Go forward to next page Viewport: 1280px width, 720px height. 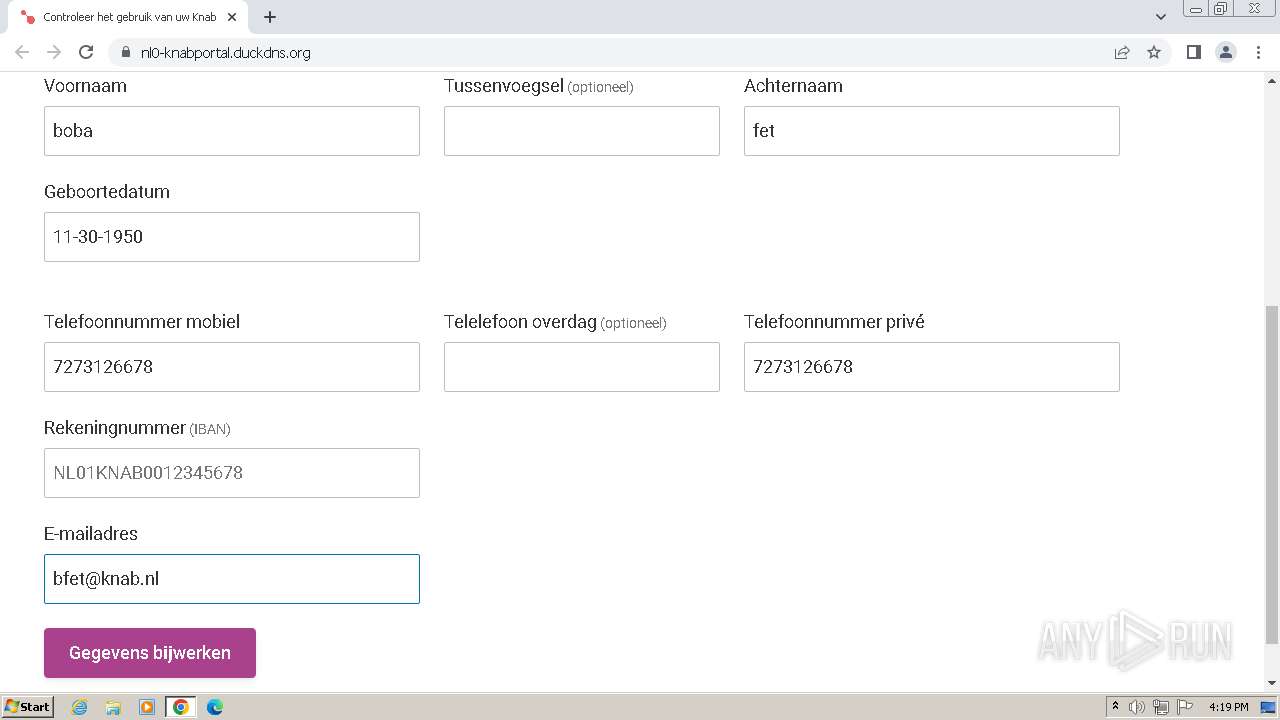54,52
